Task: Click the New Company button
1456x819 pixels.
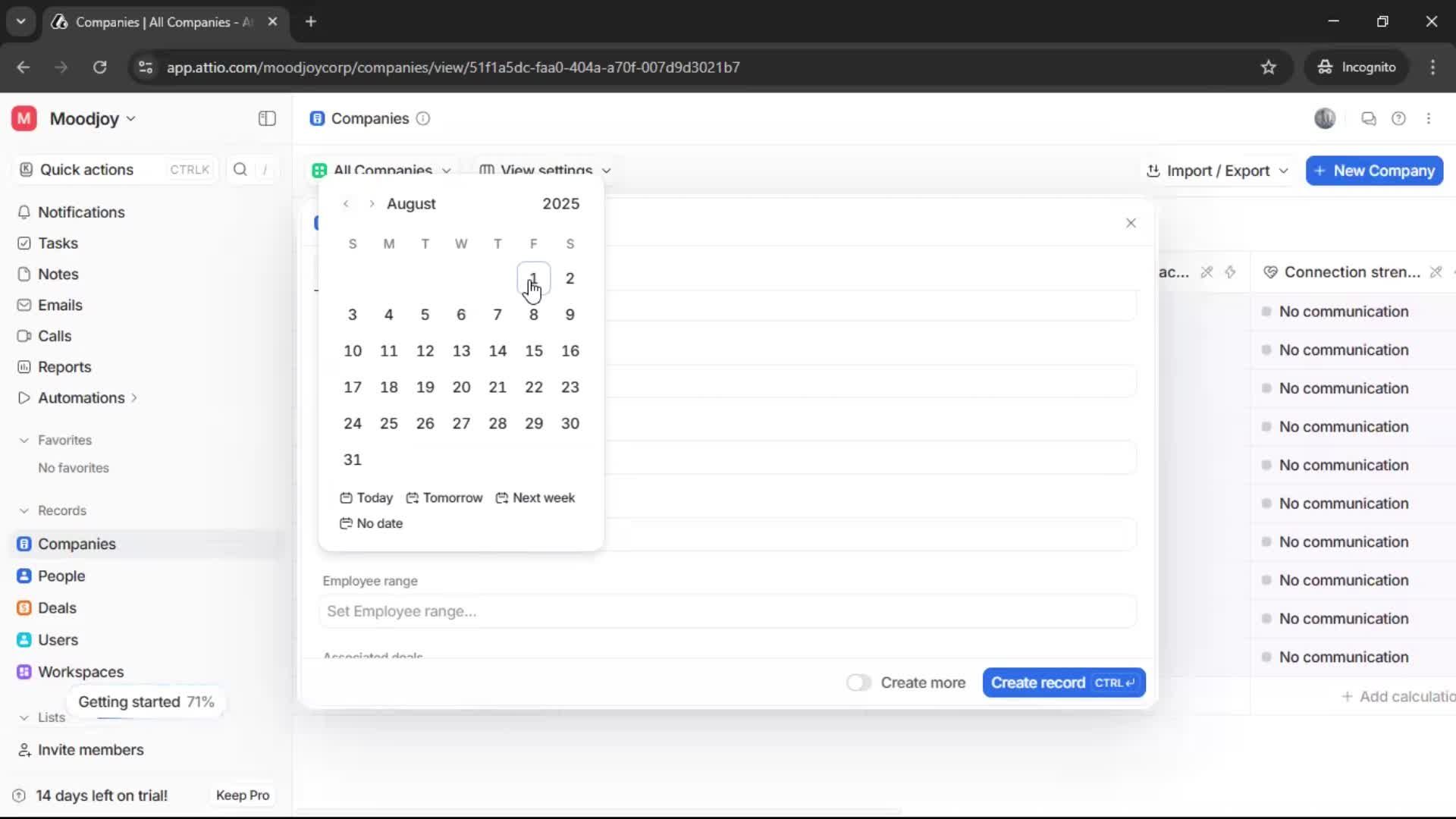Action: pyautogui.click(x=1373, y=171)
